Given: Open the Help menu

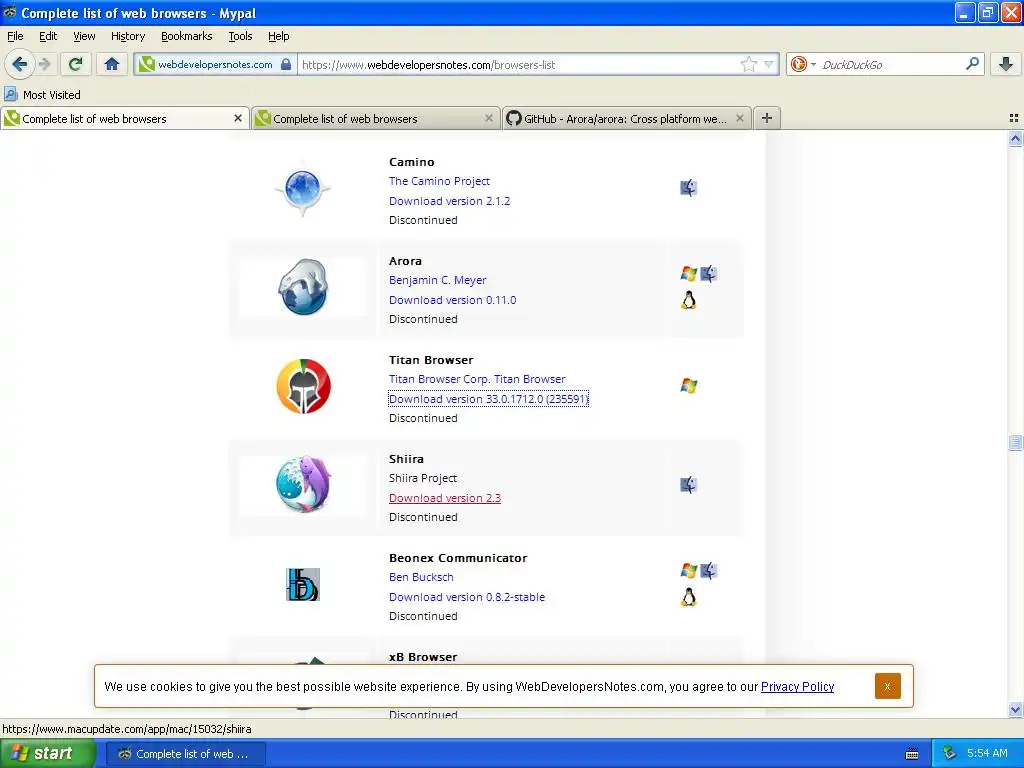Looking at the screenshot, I should point(278,36).
